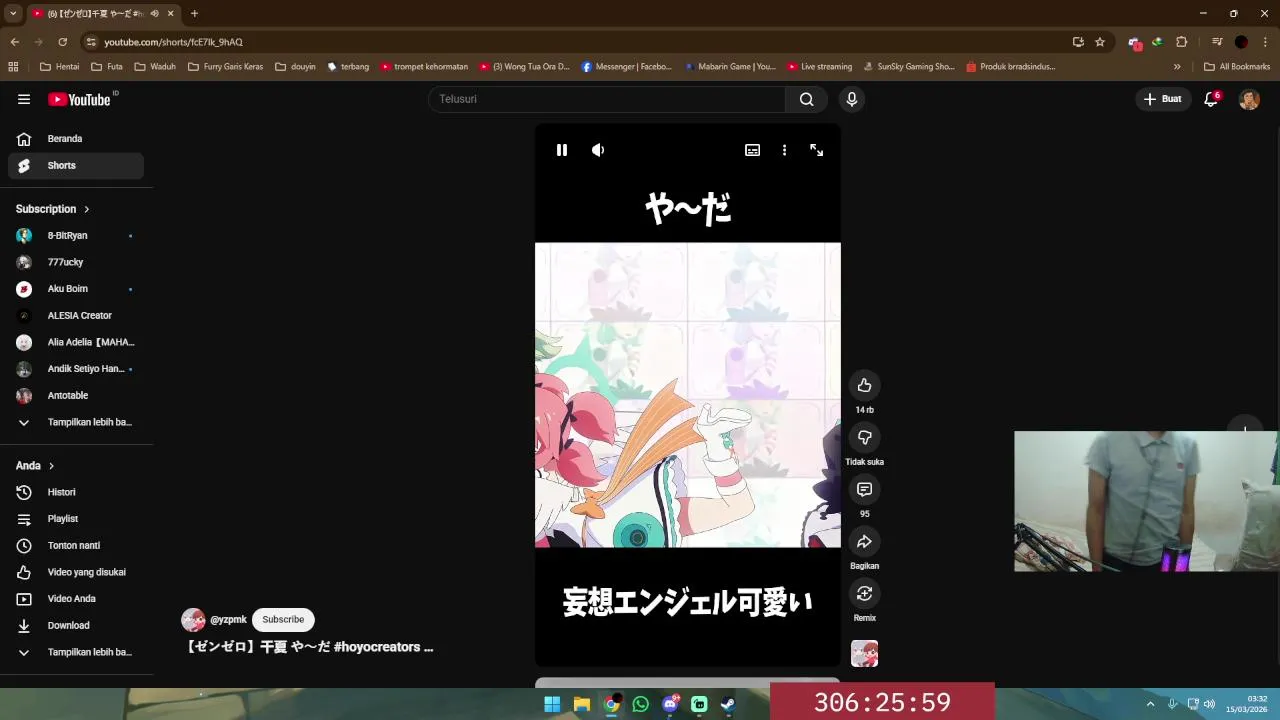The image size is (1280, 720).
Task: Open a new Chrome tab
Action: (x=194, y=14)
